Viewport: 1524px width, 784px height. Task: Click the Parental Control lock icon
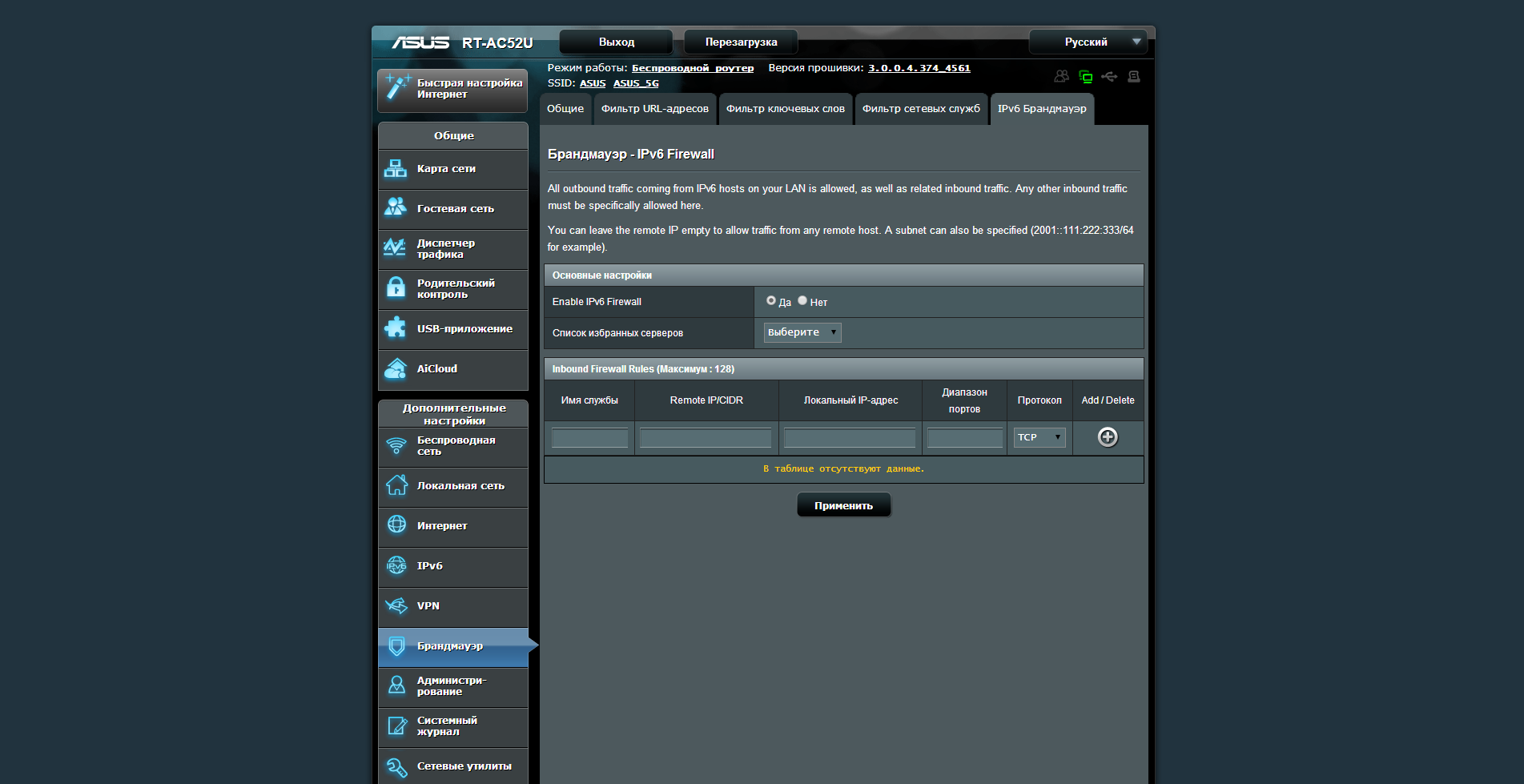[396, 287]
